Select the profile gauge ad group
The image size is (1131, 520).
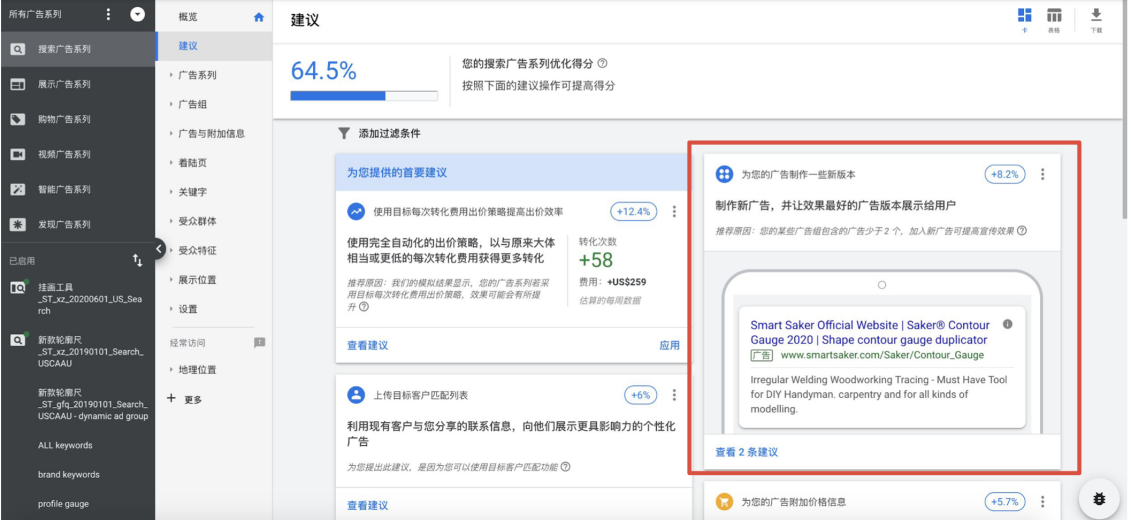tap(63, 504)
